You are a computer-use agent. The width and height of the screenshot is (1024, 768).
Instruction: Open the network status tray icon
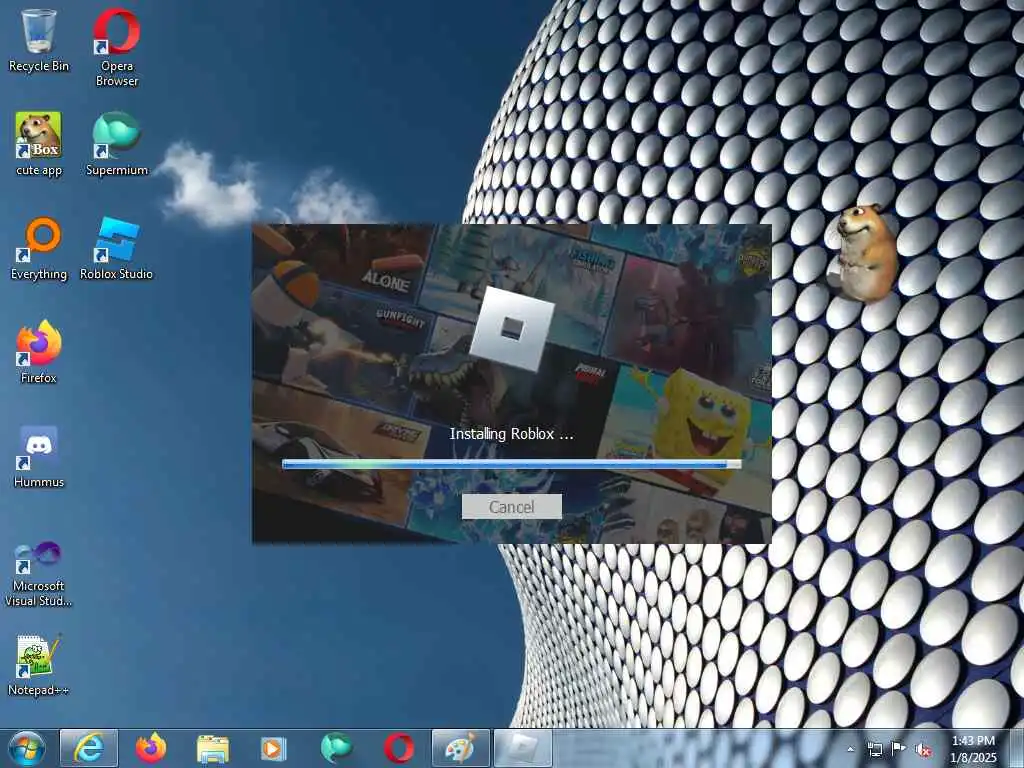[874, 749]
